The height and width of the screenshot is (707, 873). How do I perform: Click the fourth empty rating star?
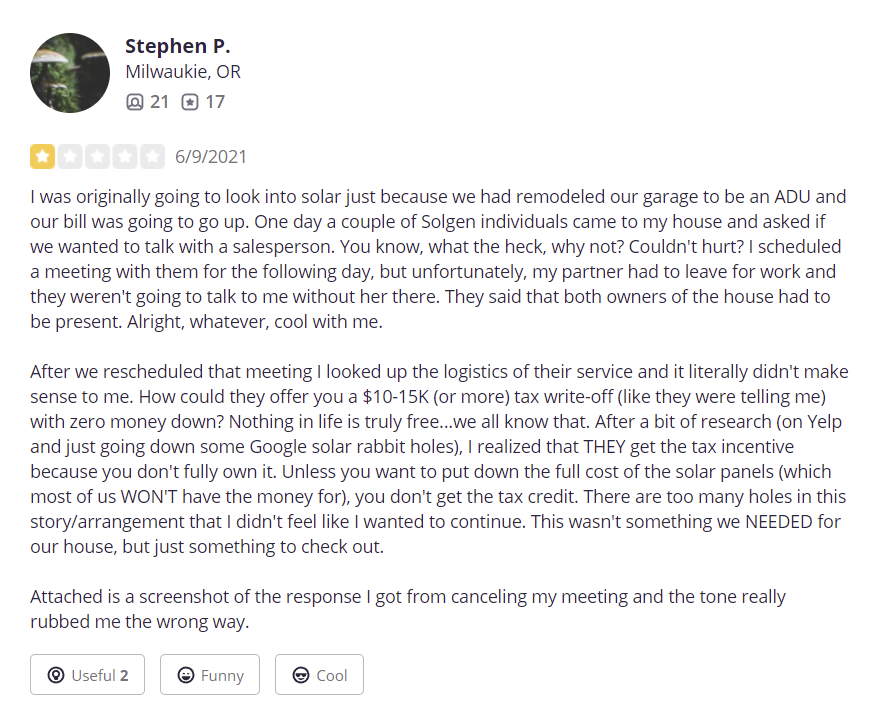[x=125, y=156]
